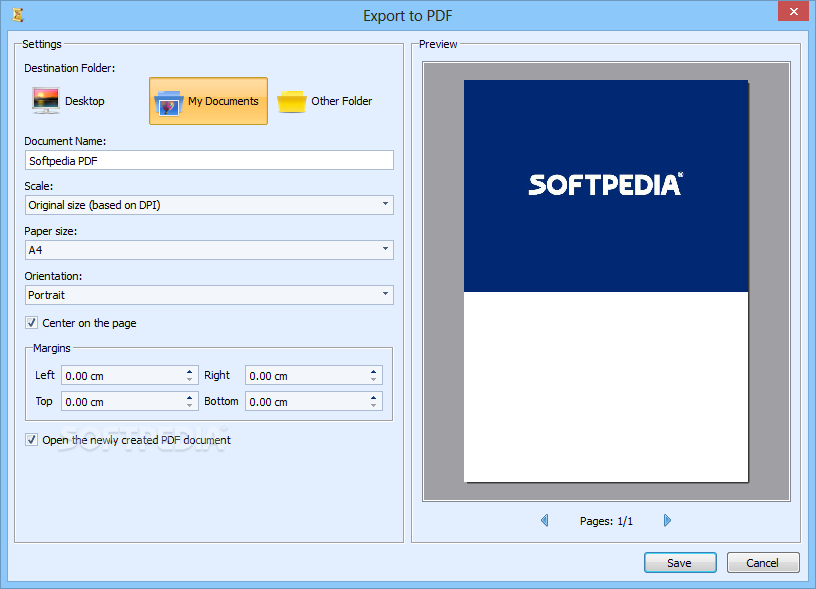Click the Cancel button
Screen dimensions: 816x589
pyautogui.click(x=763, y=562)
